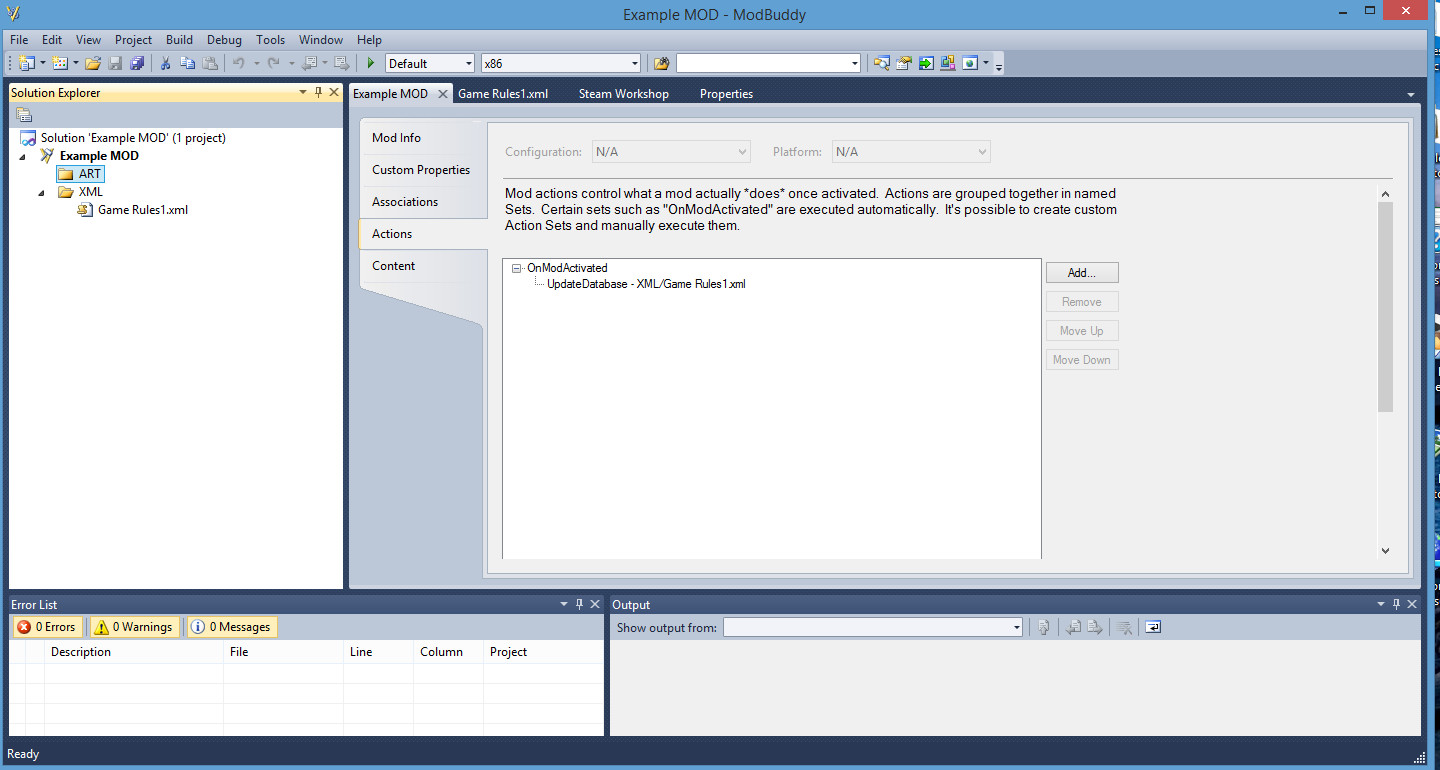
Task: Start the build with green play icon
Action: tap(371, 63)
